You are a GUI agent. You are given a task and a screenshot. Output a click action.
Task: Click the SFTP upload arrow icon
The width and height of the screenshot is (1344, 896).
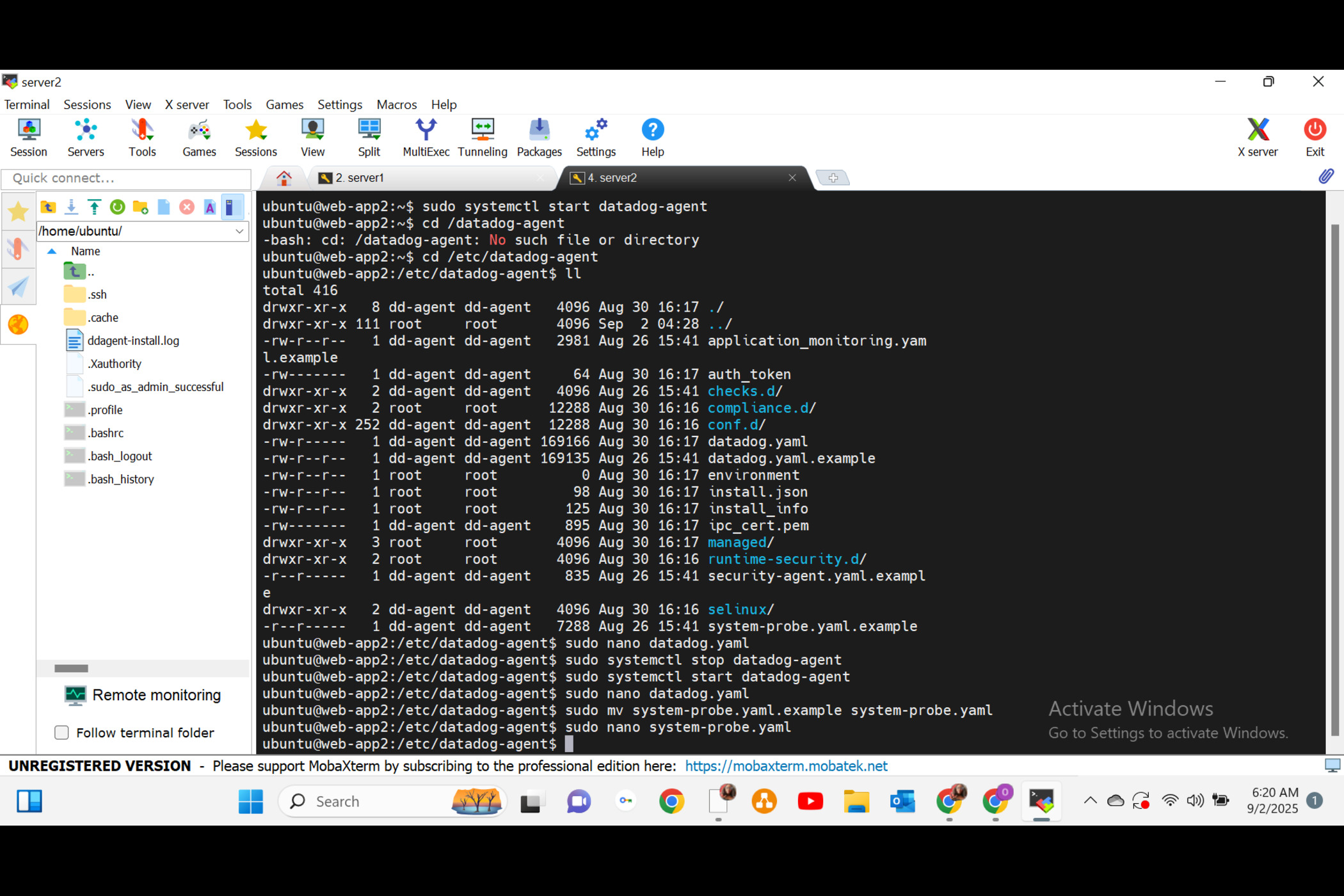coord(94,207)
